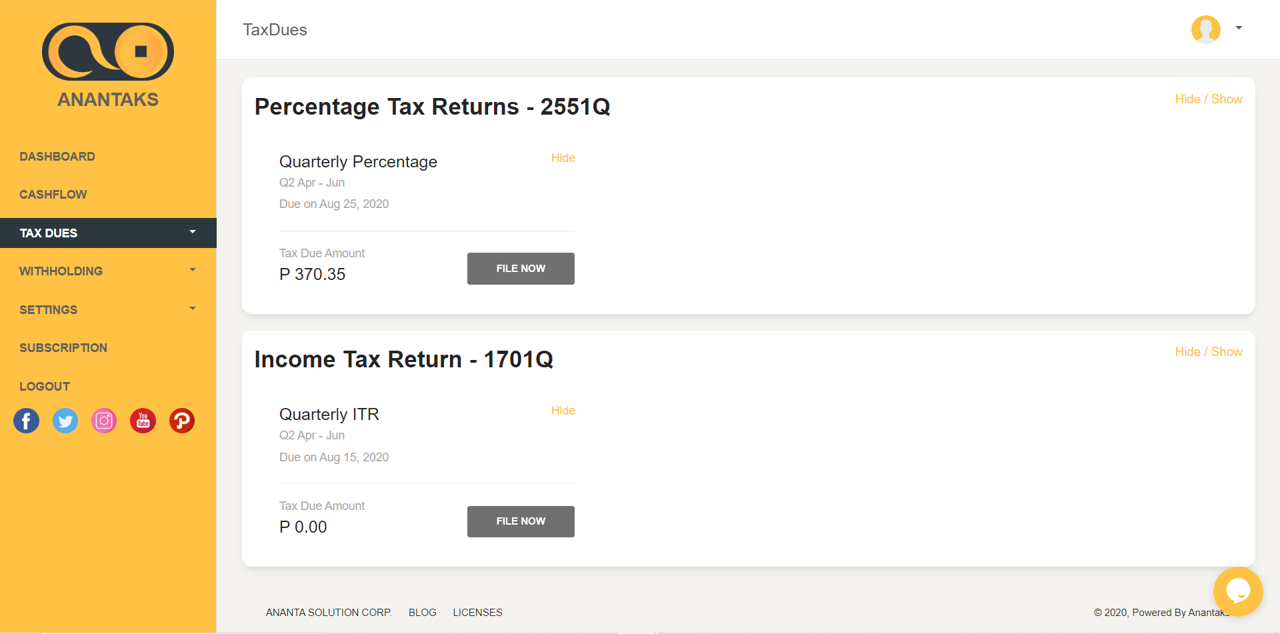Image resolution: width=1280 pixels, height=634 pixels.
Task: Open the Twitter social icon
Action: [65, 421]
